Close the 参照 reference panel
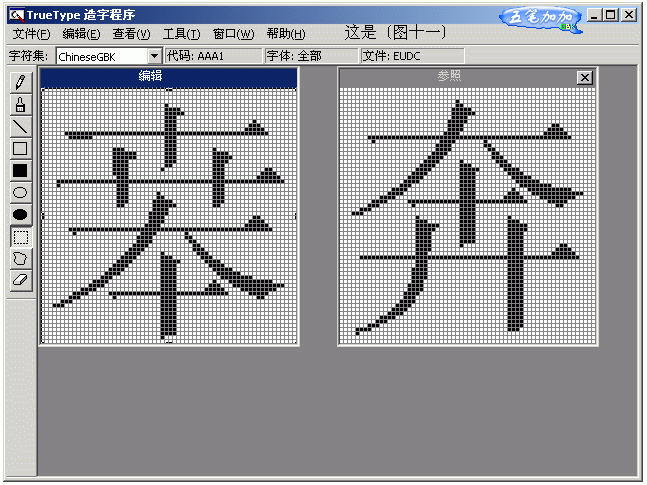The height and width of the screenshot is (485, 647). point(585,77)
